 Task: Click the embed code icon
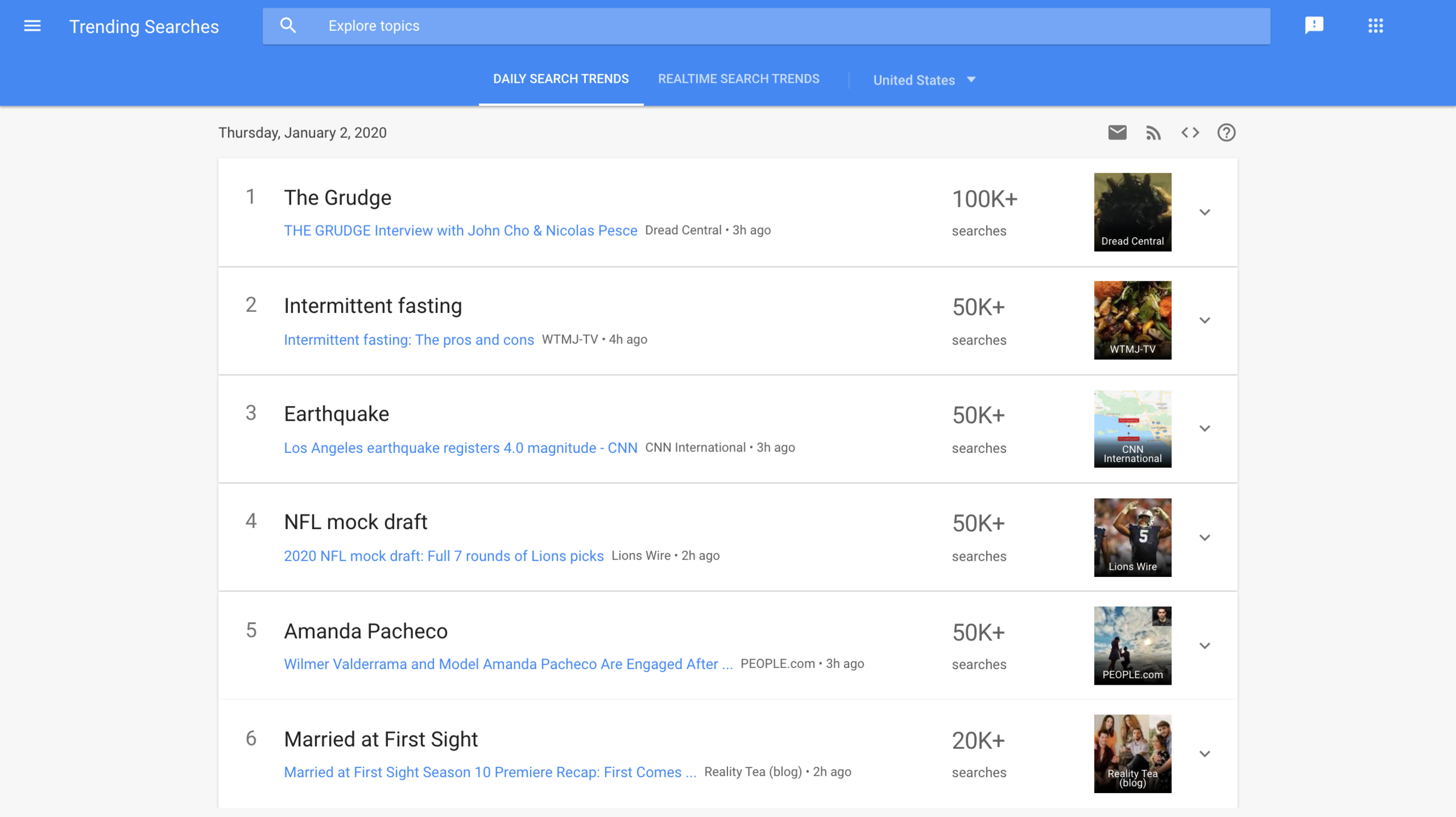click(x=1190, y=133)
